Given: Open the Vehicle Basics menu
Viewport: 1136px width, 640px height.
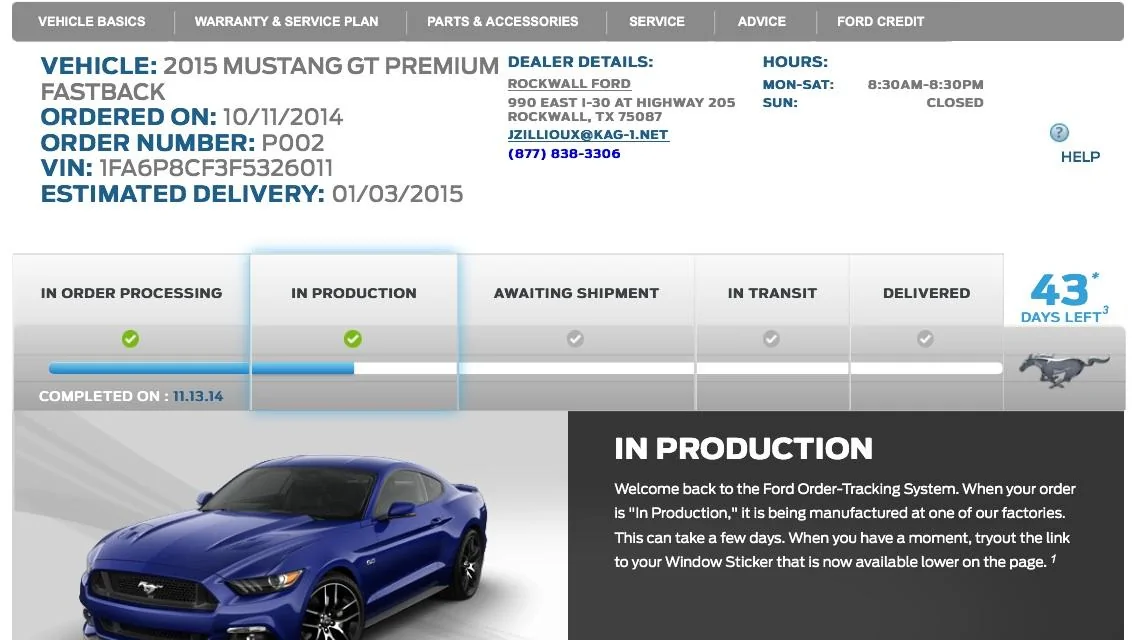Looking at the screenshot, I should (91, 22).
